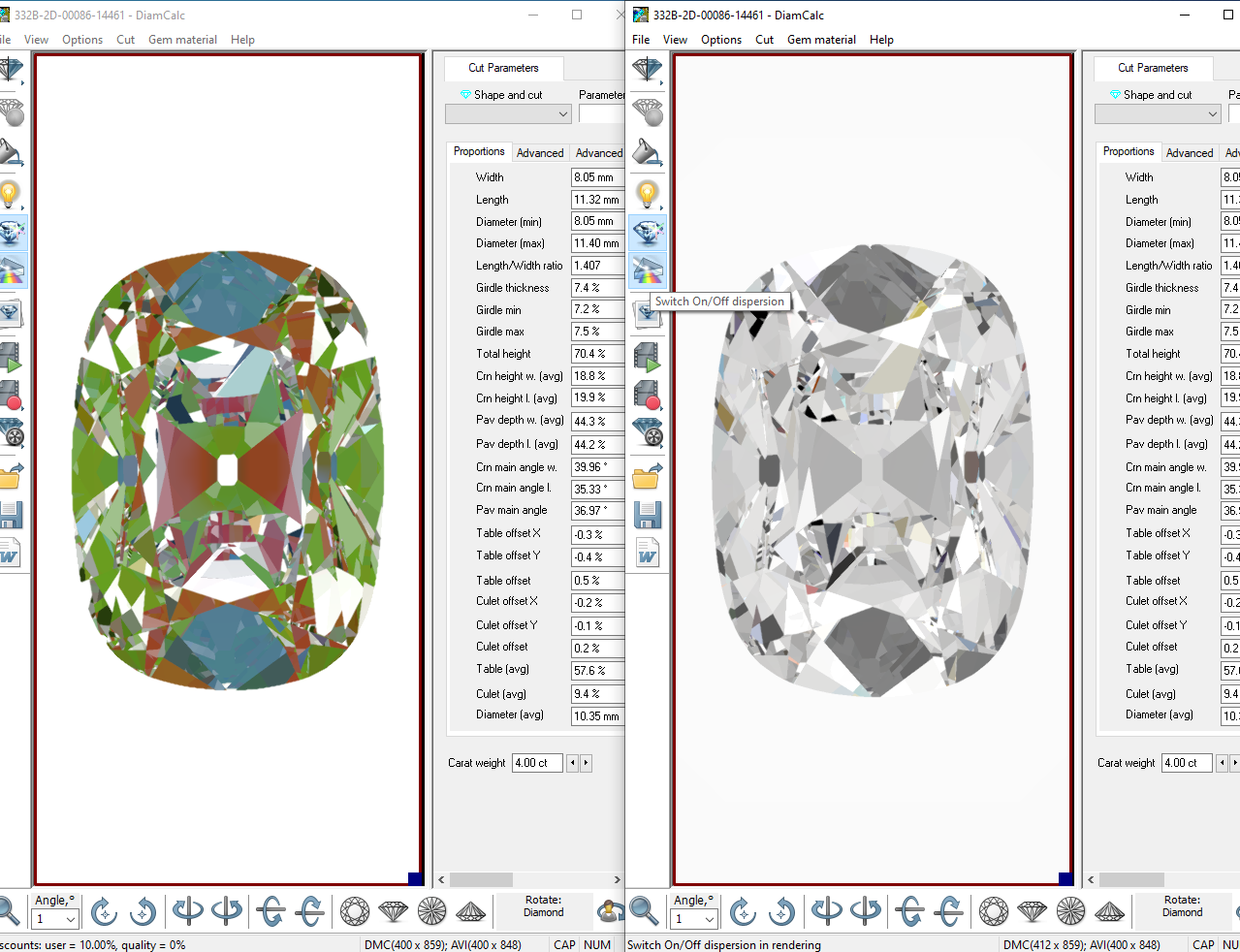The width and height of the screenshot is (1240, 952).
Task: Click zoom magnifier in right window's bottom toolbar
Action: click(644, 911)
